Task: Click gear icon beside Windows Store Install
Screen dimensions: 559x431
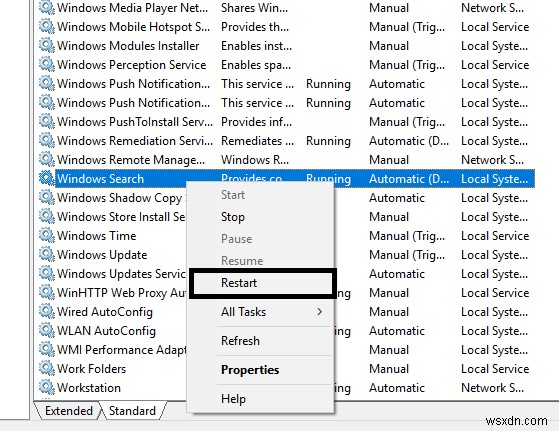Action: pos(46,216)
